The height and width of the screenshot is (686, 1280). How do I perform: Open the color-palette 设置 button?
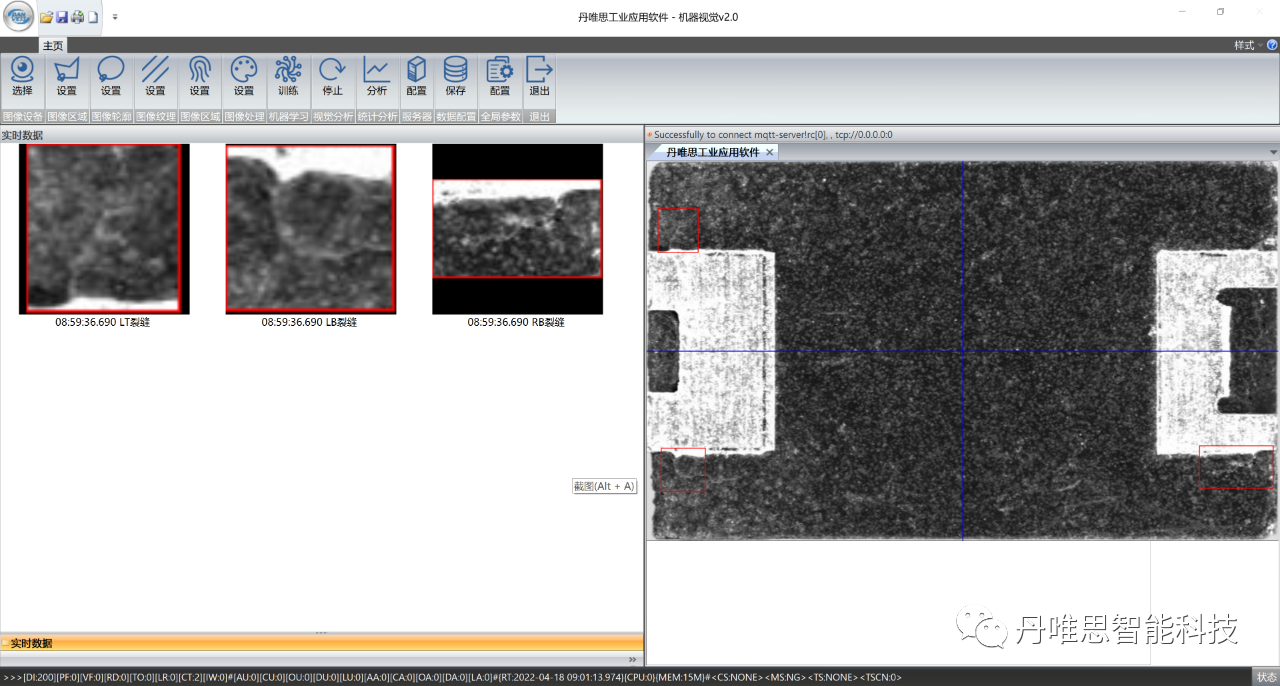(244, 77)
